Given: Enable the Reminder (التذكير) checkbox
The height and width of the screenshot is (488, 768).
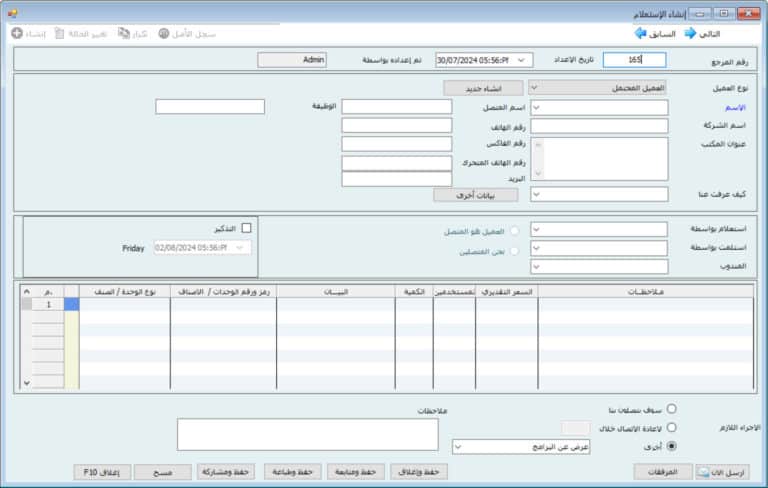Looking at the screenshot, I should coord(247,228).
